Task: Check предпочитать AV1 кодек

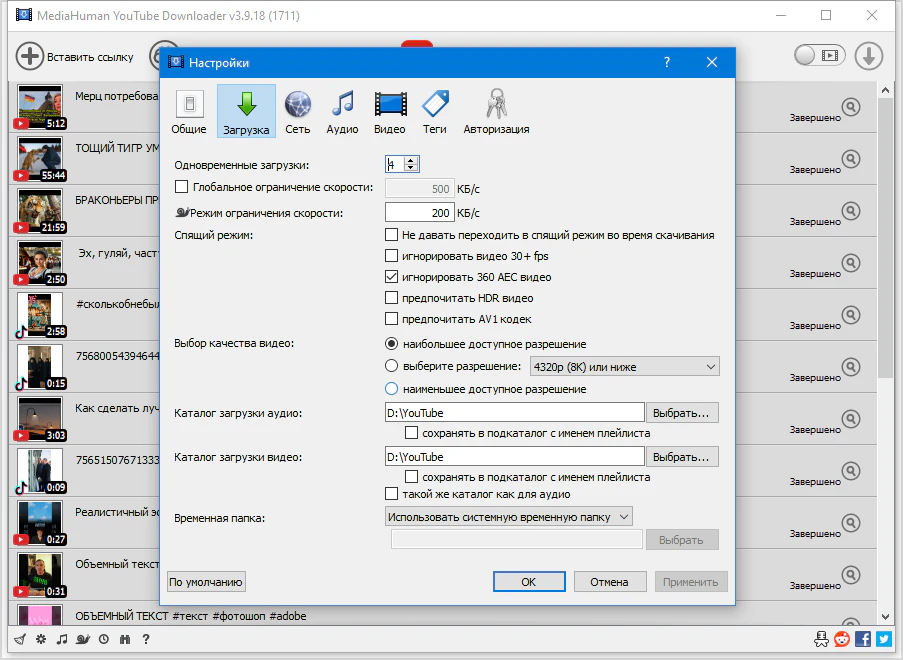Action: (x=392, y=318)
